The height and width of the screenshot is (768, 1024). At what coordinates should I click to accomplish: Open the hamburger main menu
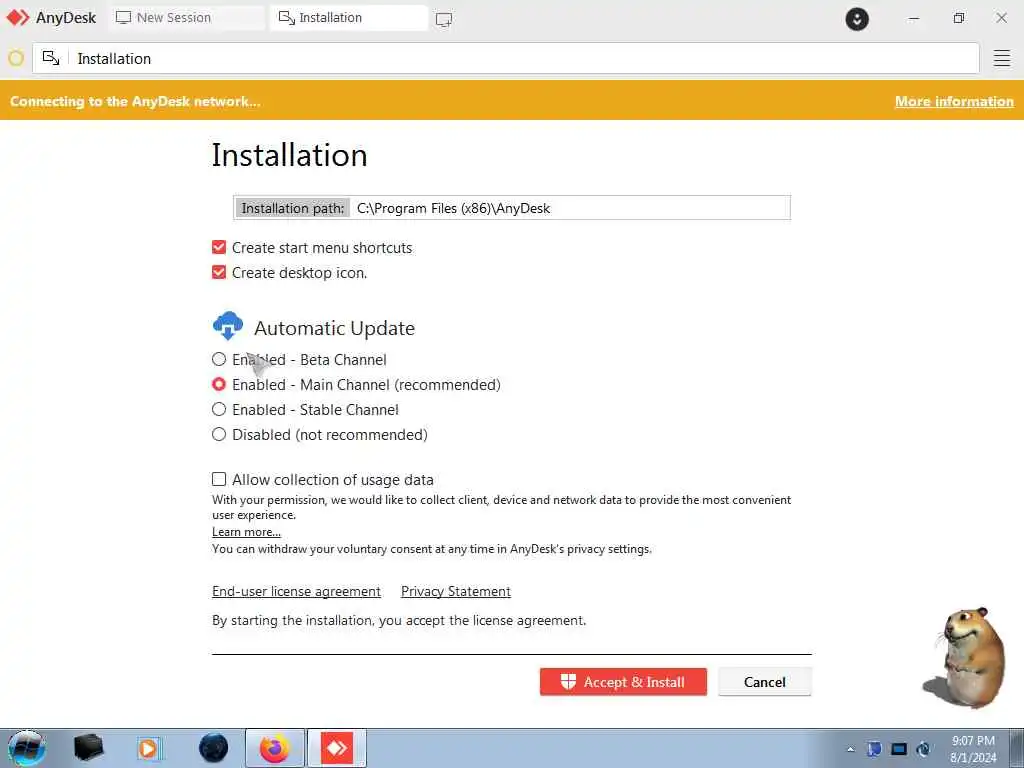click(1002, 58)
